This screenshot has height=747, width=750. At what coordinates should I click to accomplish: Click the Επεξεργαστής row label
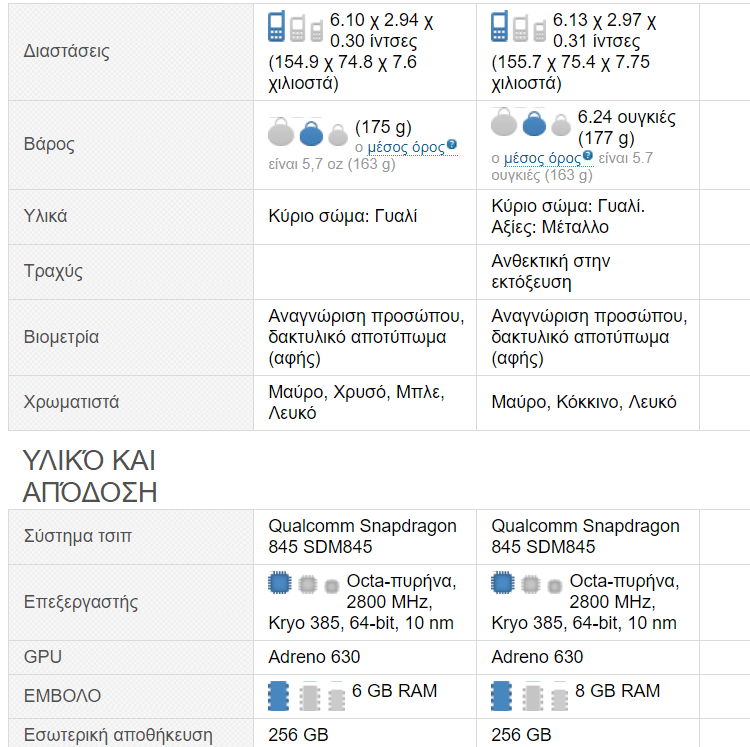coord(81,602)
